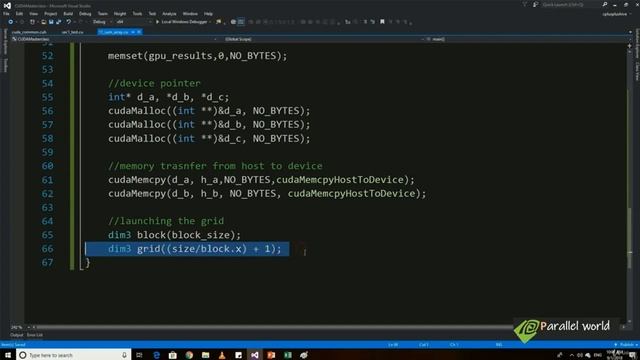Click line 61 cudaMemcpy code
Viewport: 640px width, 360px height.
(261, 180)
